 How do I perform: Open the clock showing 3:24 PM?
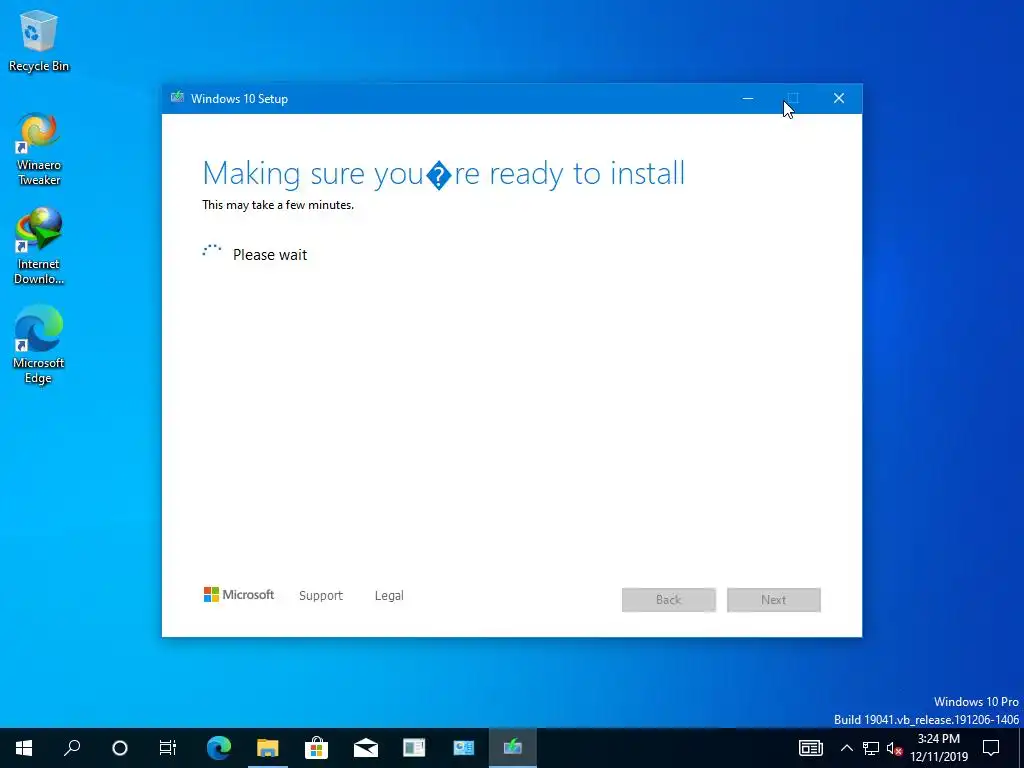(938, 748)
